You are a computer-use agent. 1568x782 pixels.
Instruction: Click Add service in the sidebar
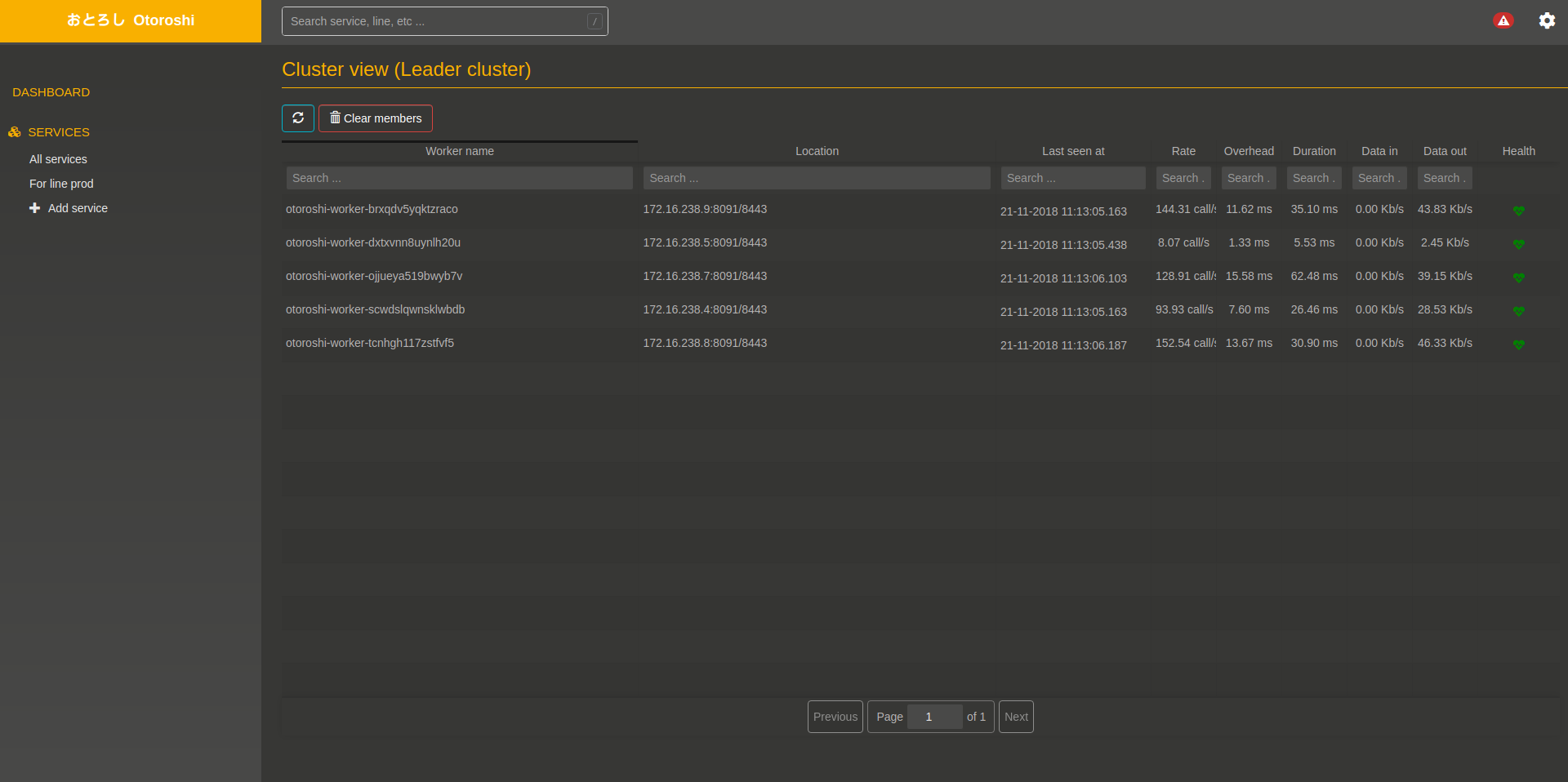78,208
